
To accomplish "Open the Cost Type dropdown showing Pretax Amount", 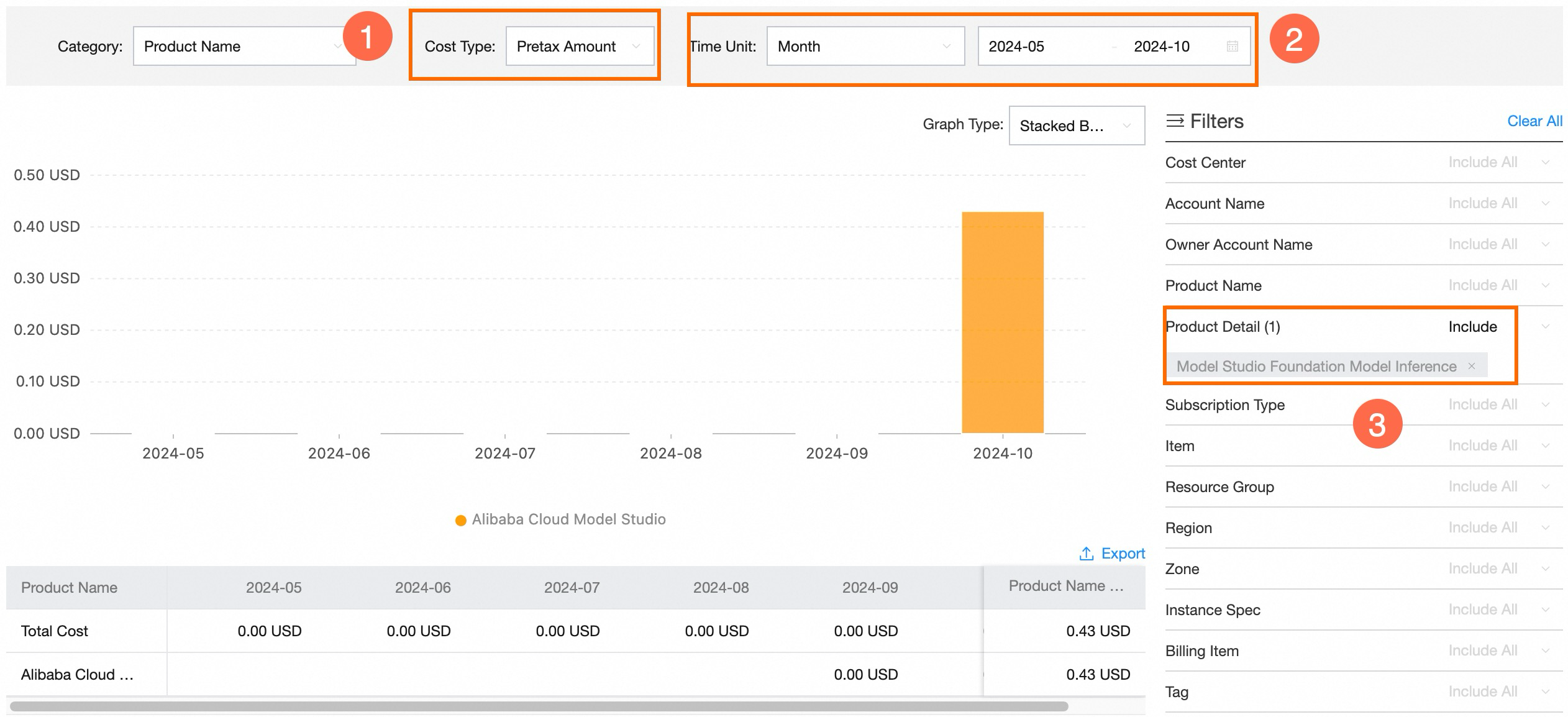I will pyautogui.click(x=580, y=46).
